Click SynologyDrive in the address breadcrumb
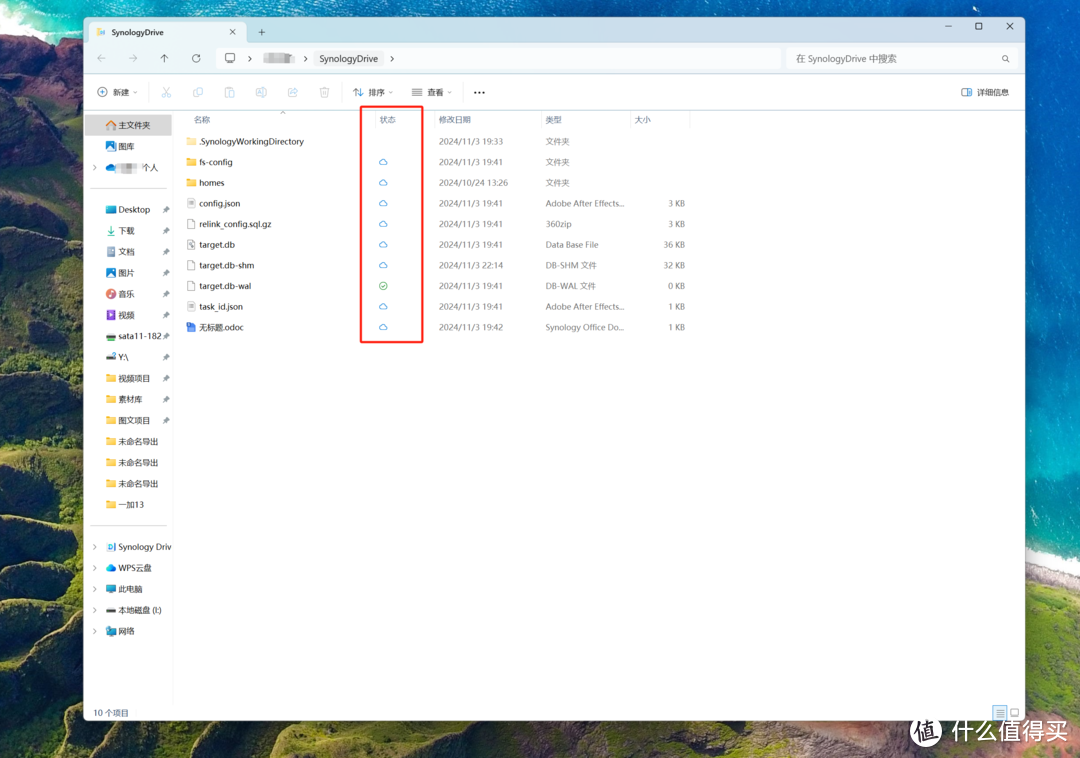The width and height of the screenshot is (1080, 758). 348,59
